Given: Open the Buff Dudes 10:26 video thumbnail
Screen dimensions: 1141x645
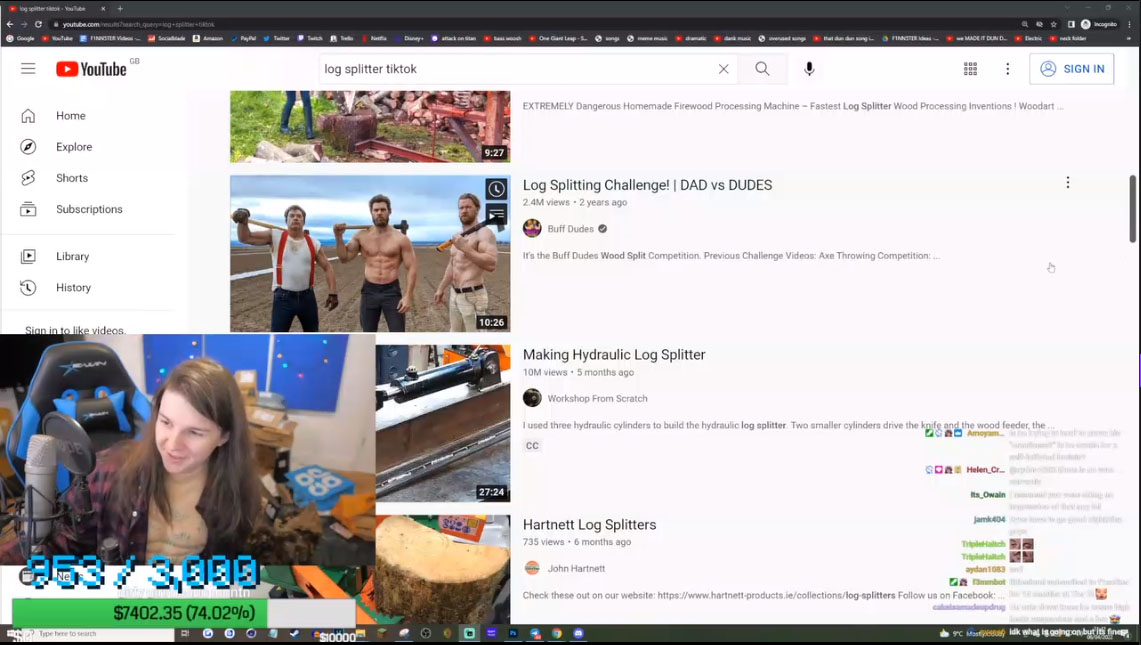Looking at the screenshot, I should (370, 253).
